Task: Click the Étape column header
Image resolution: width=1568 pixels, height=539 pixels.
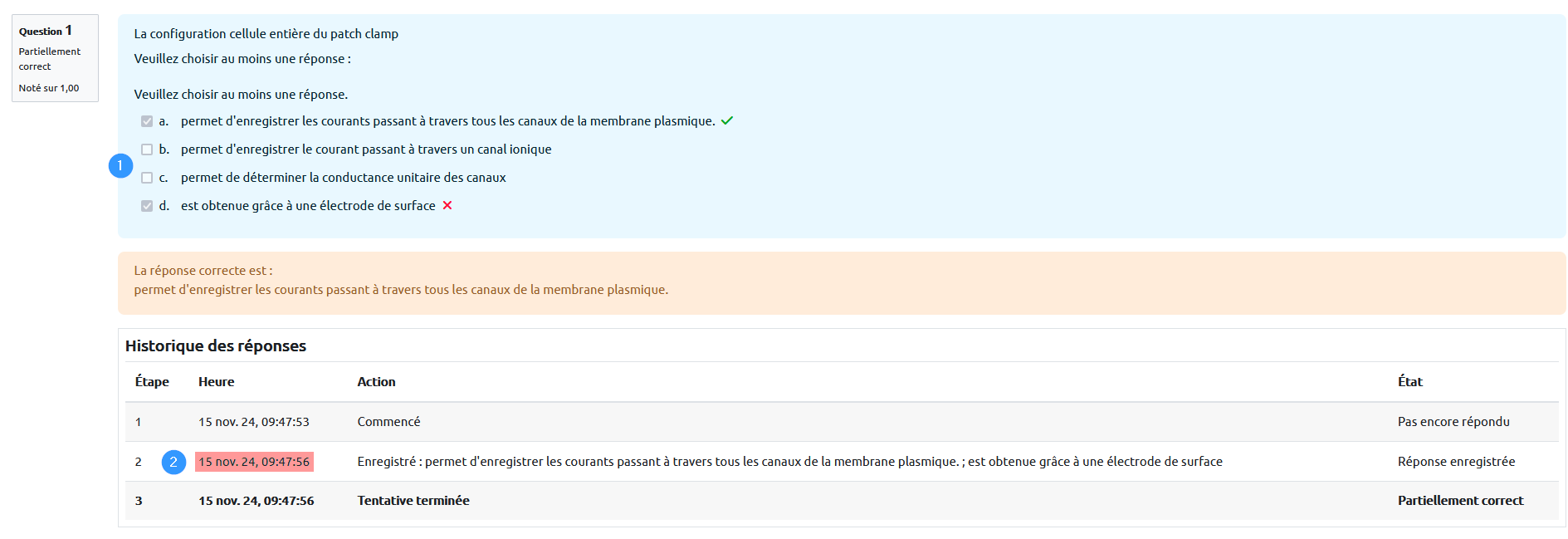Action: 152,382
